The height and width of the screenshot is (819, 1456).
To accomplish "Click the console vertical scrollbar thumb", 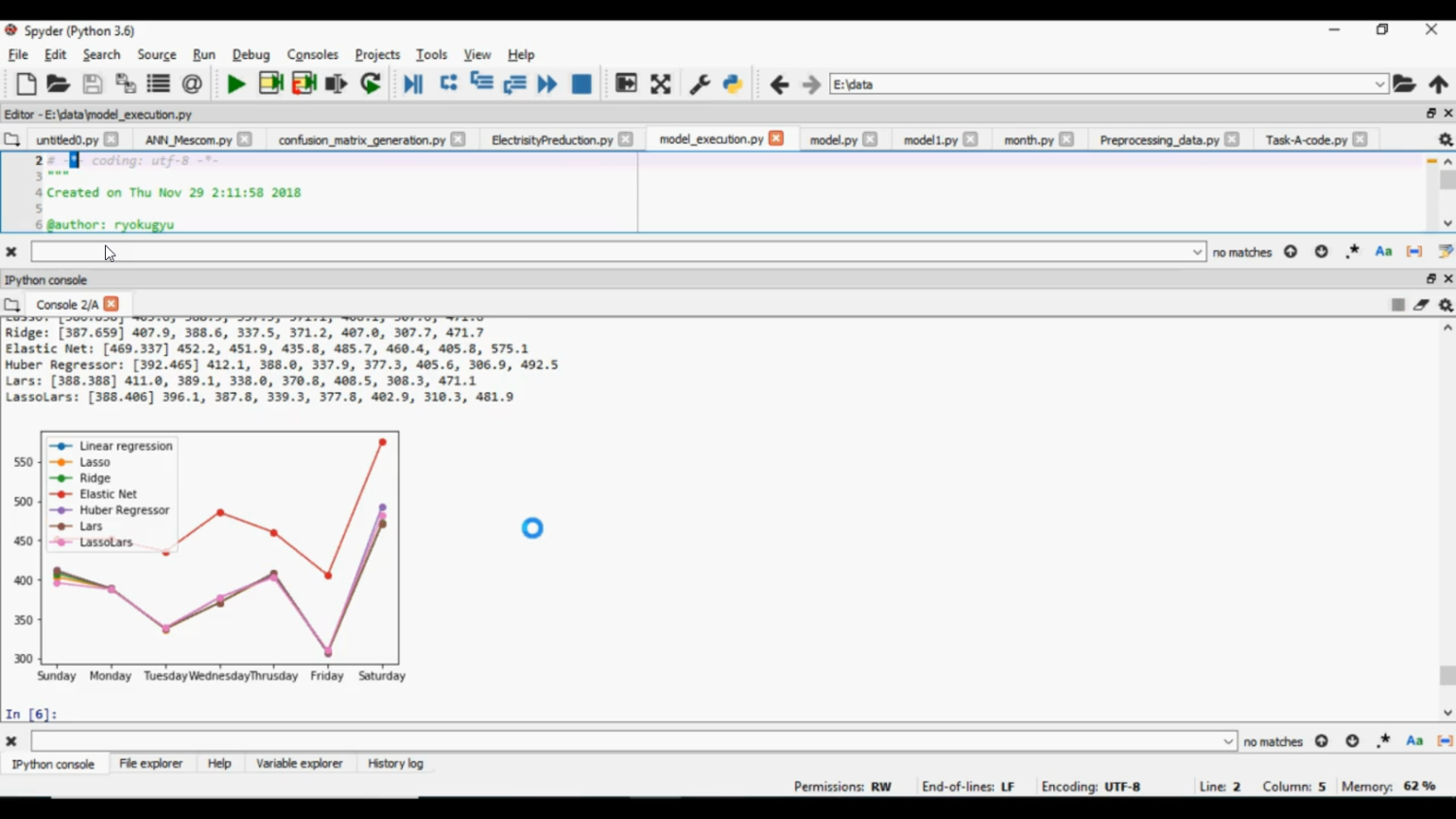I will point(1447,674).
